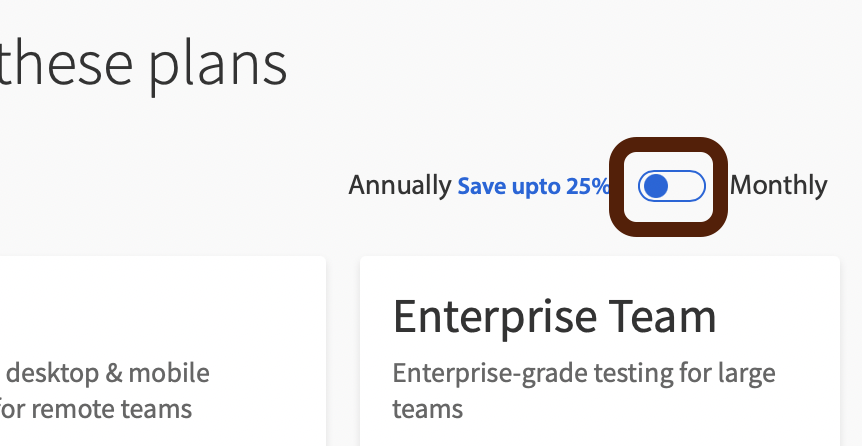Viewport: 862px width, 446px height.
Task: Click the word "plans" in the heading
Action: click(219, 62)
